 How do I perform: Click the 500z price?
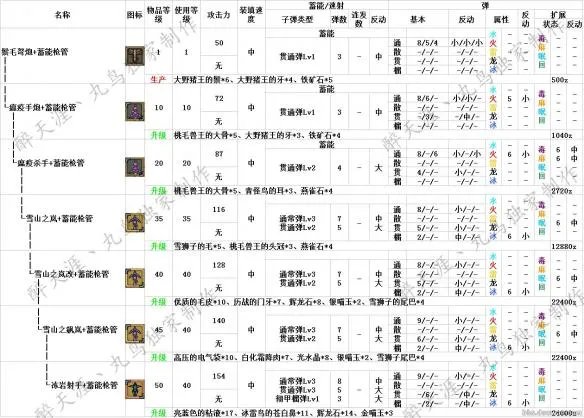pos(559,80)
